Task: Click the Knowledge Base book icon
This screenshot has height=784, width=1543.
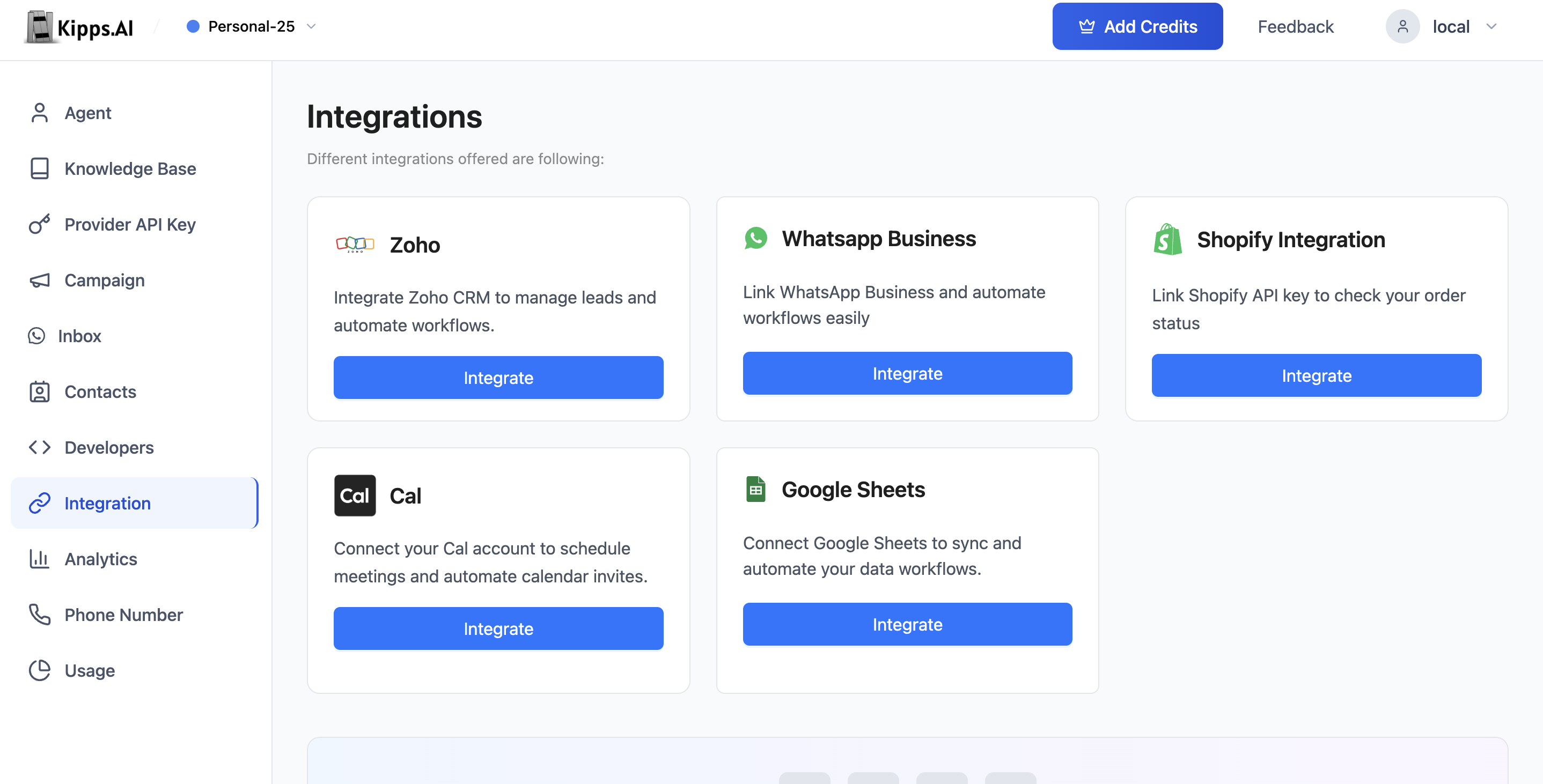Action: (x=40, y=168)
